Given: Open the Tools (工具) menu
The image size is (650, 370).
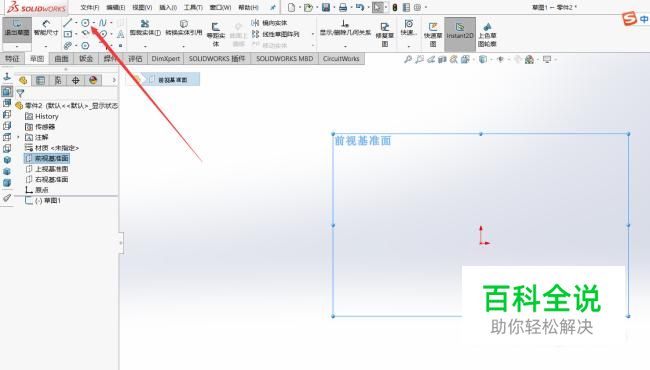Looking at the screenshot, I should pyautogui.click(x=194, y=7).
